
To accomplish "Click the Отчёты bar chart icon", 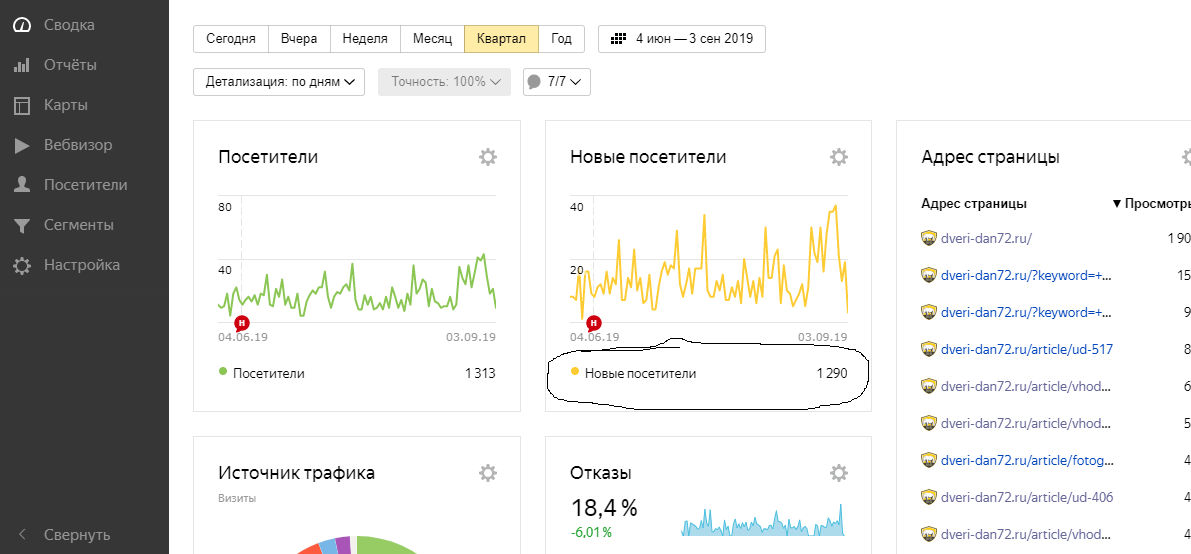I will coord(22,65).
